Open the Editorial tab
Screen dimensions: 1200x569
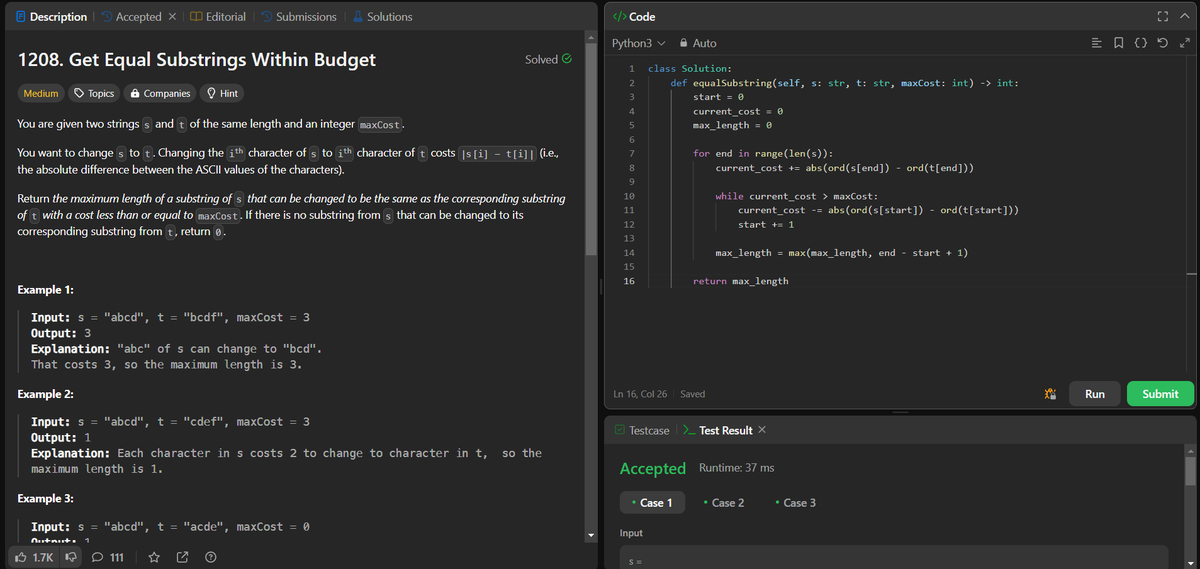pyautogui.click(x=217, y=17)
